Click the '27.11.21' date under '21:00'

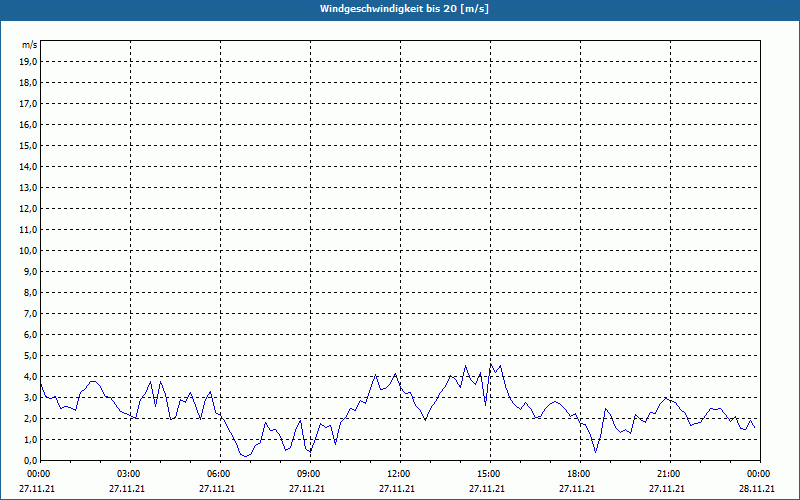(667, 488)
